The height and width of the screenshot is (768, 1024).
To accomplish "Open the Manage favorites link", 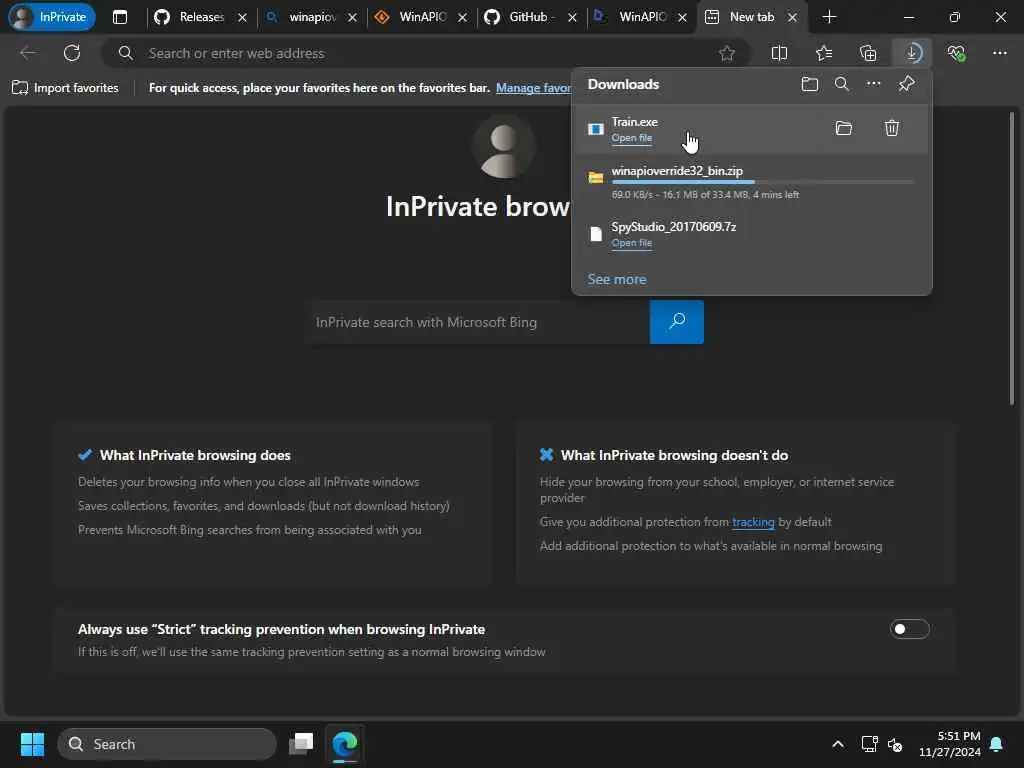I will [x=533, y=88].
